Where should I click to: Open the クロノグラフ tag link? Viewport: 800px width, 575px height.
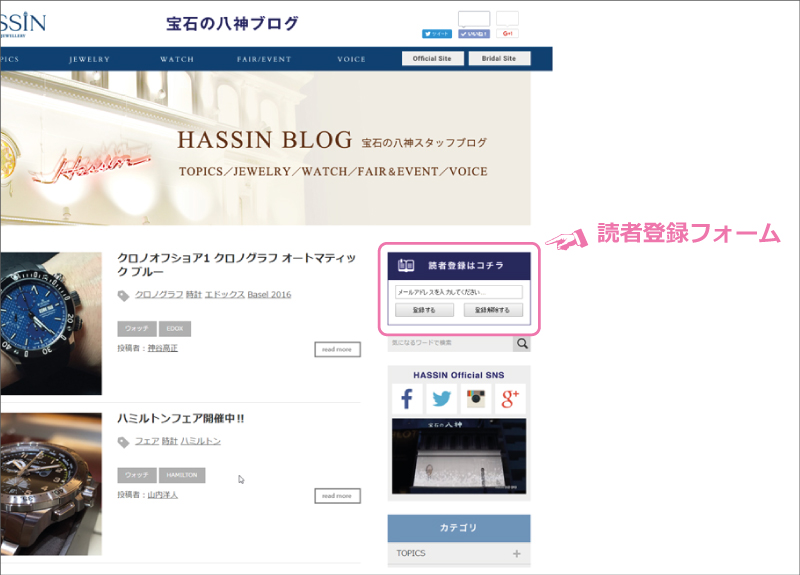click(159, 295)
